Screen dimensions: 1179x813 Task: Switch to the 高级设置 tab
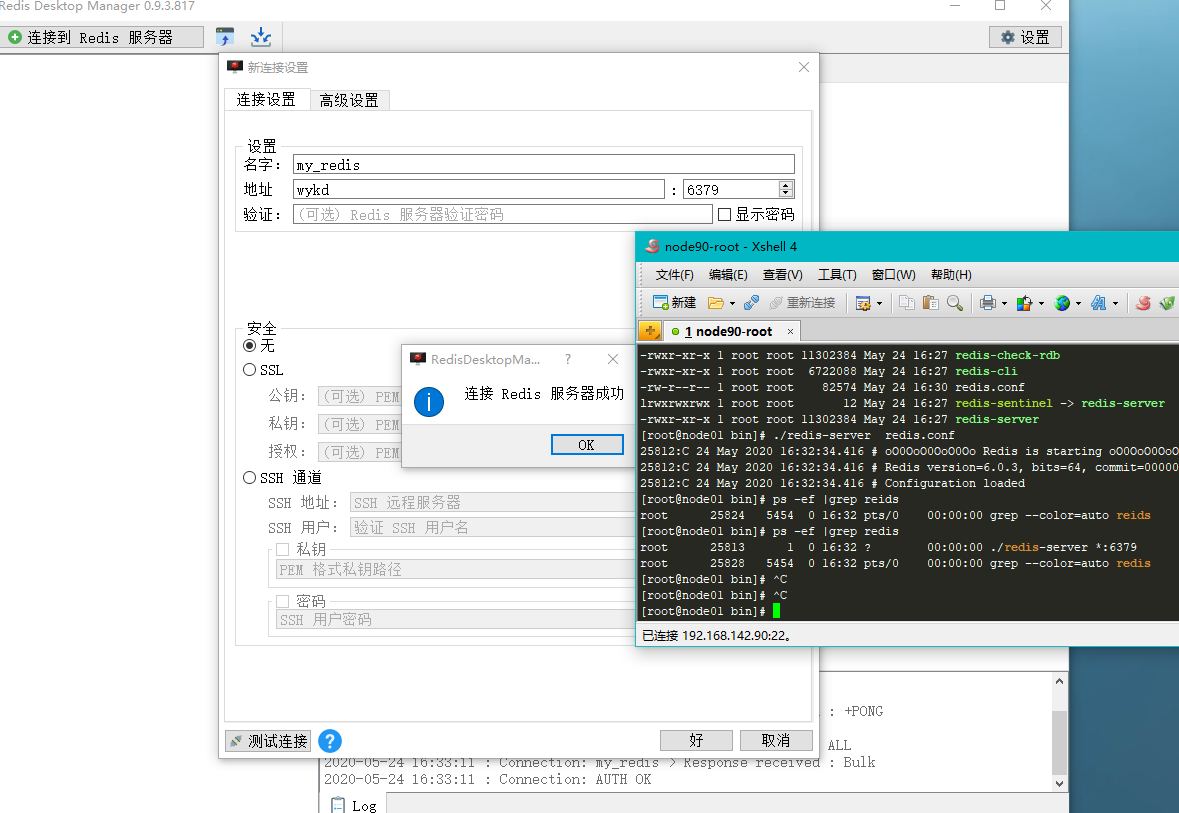(349, 100)
